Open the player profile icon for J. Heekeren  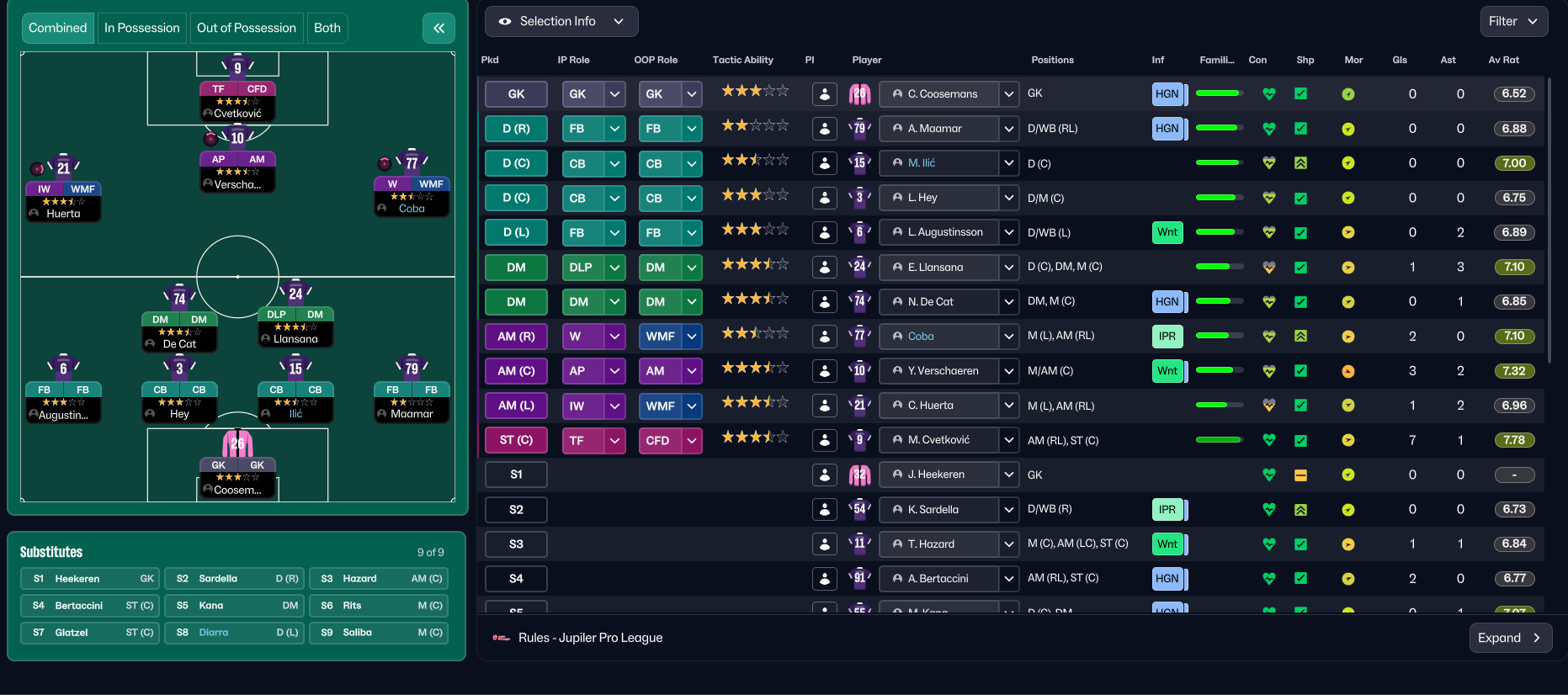825,475
